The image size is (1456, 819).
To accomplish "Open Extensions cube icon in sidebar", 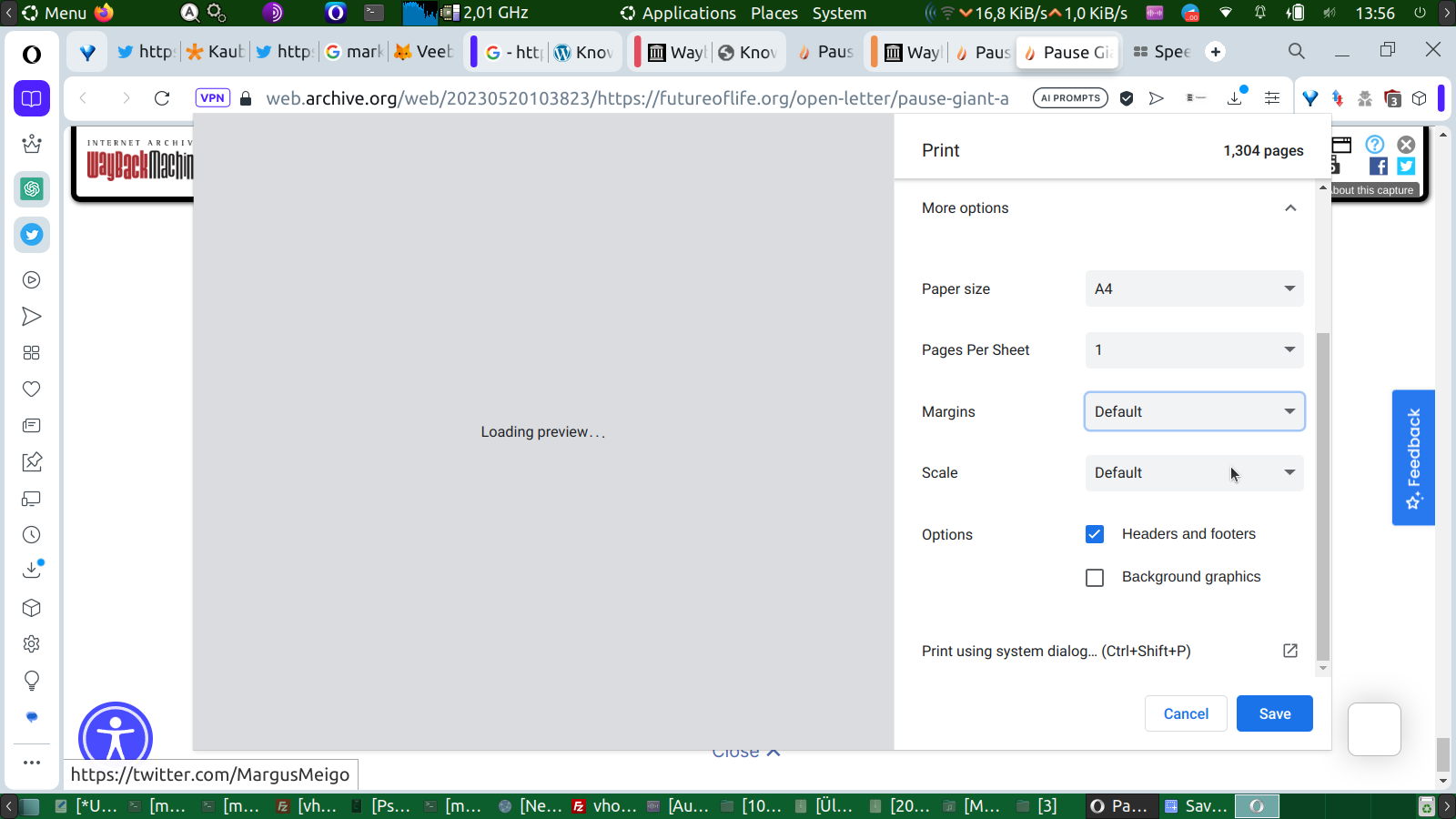I will click(32, 608).
